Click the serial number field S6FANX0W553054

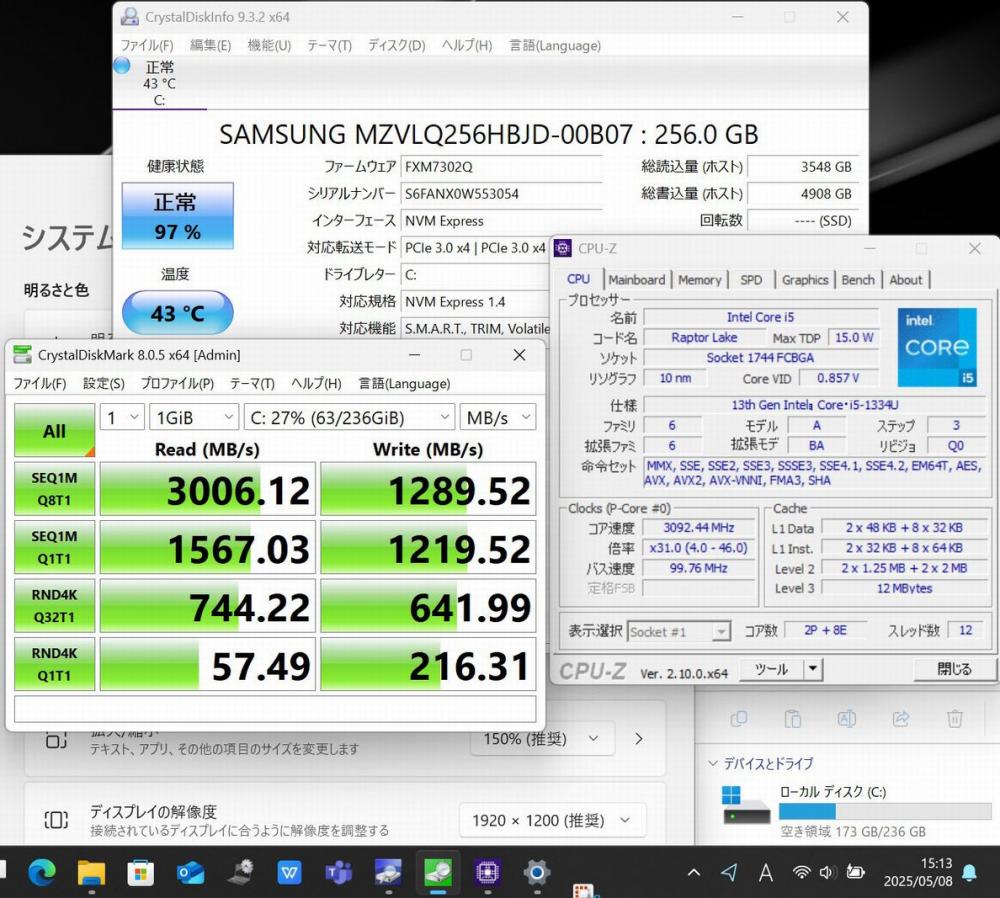point(501,194)
